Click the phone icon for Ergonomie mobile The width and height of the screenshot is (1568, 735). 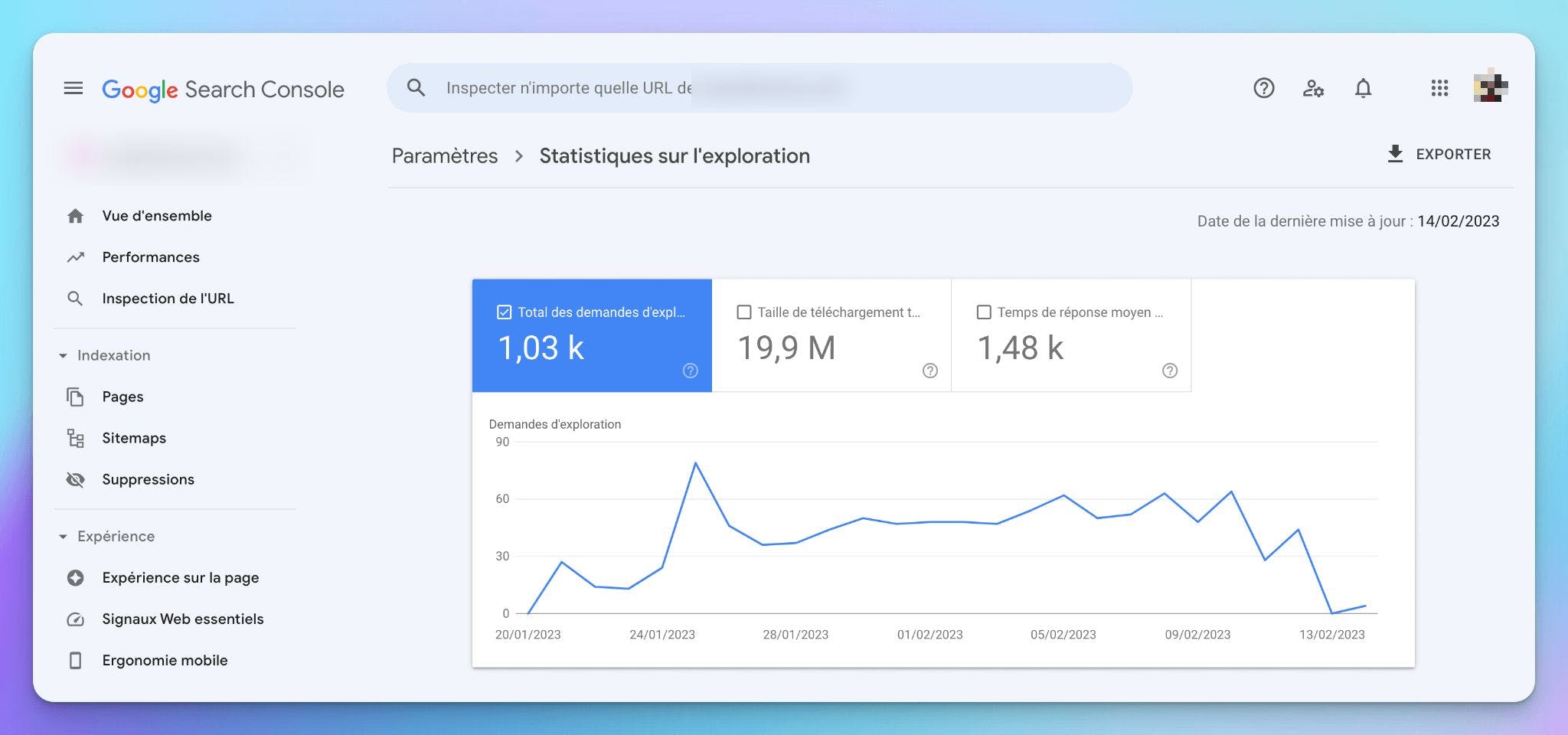click(75, 660)
